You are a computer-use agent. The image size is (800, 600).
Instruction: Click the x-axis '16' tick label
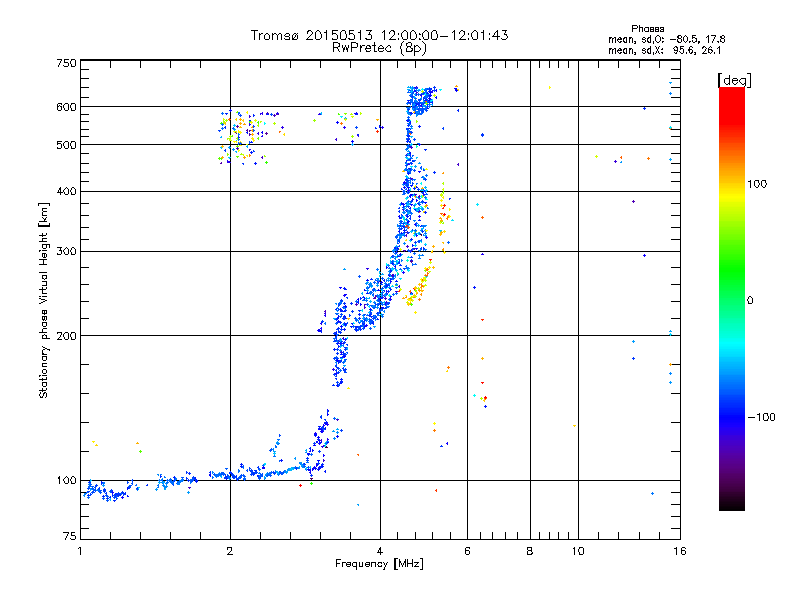680,551
